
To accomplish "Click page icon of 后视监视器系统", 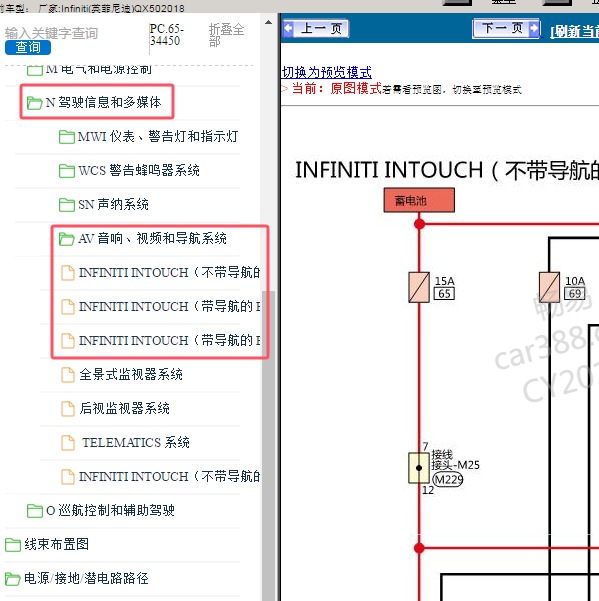I will pyautogui.click(x=68, y=409).
